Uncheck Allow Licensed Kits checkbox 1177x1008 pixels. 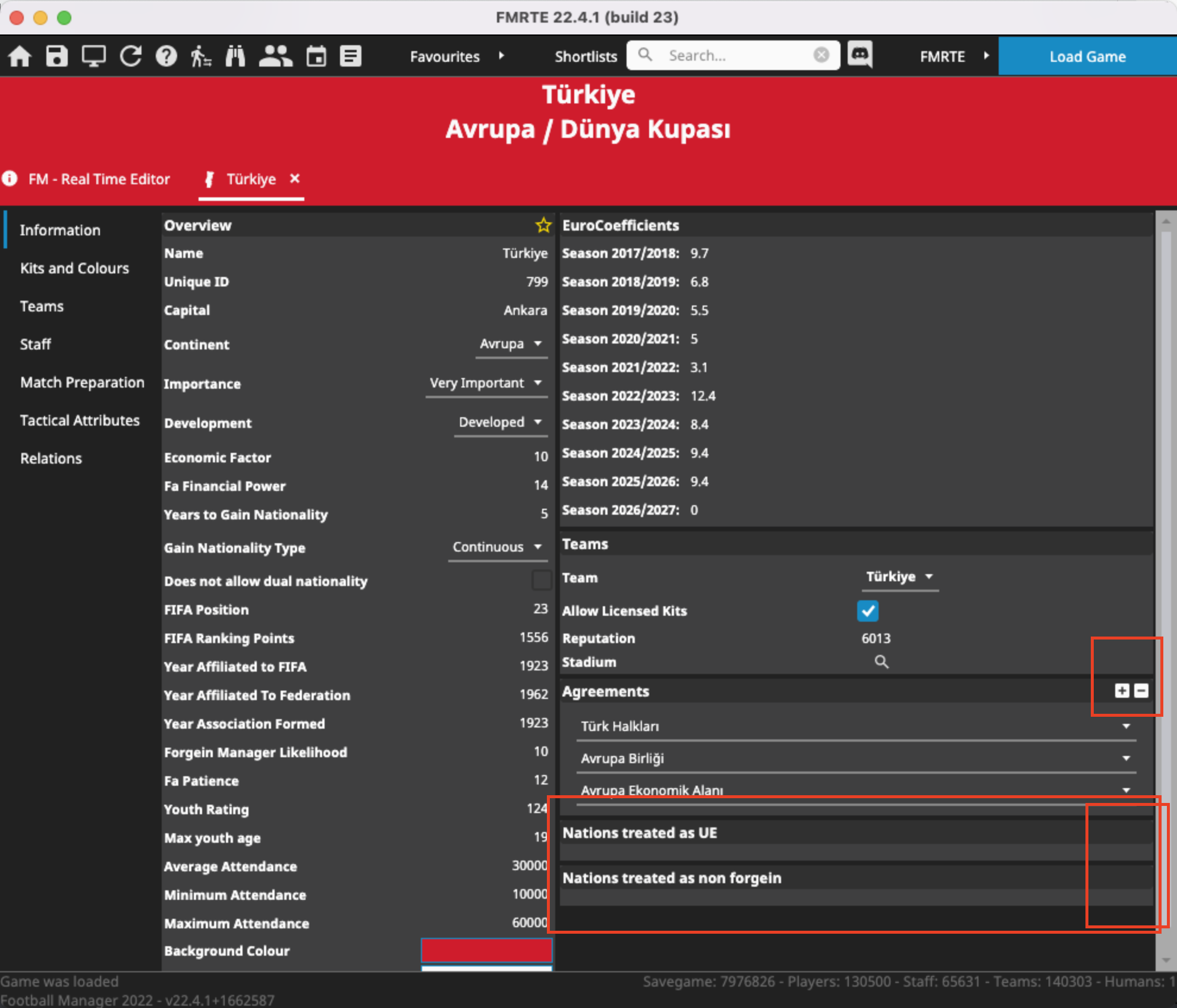(867, 610)
